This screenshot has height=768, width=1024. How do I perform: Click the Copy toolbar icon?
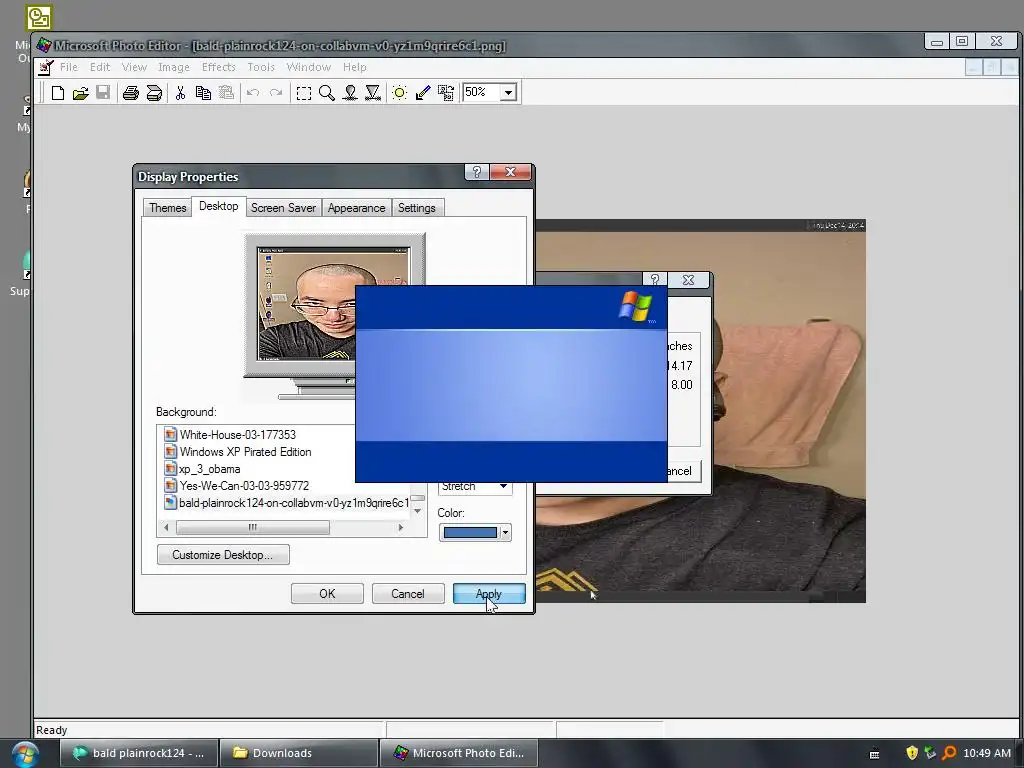click(x=203, y=93)
